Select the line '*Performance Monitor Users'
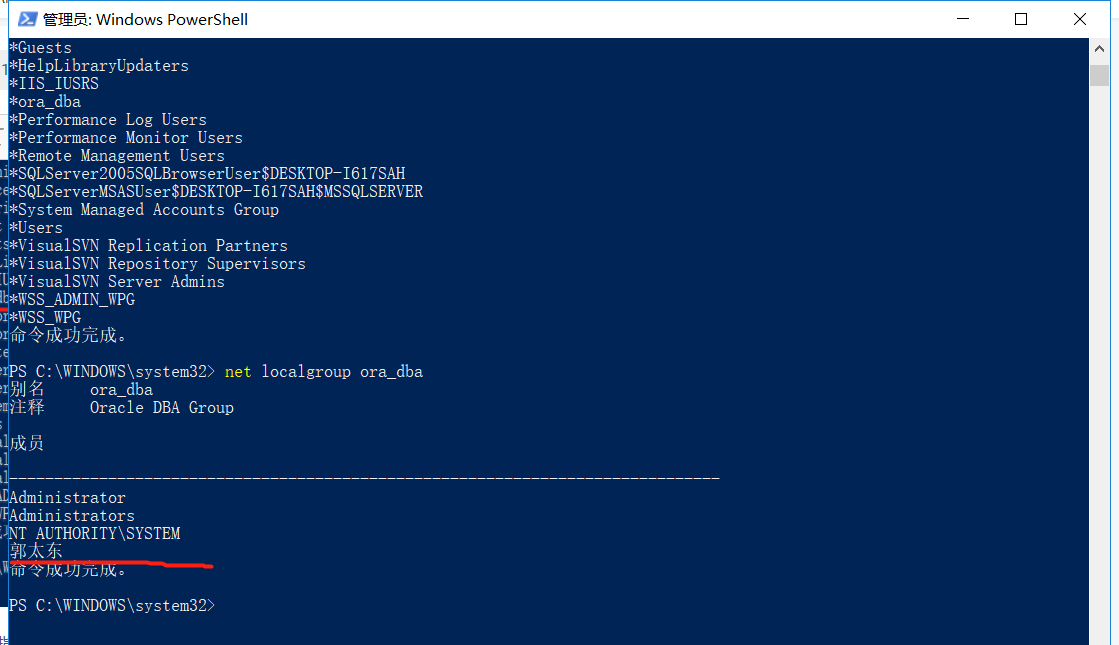 (127, 137)
